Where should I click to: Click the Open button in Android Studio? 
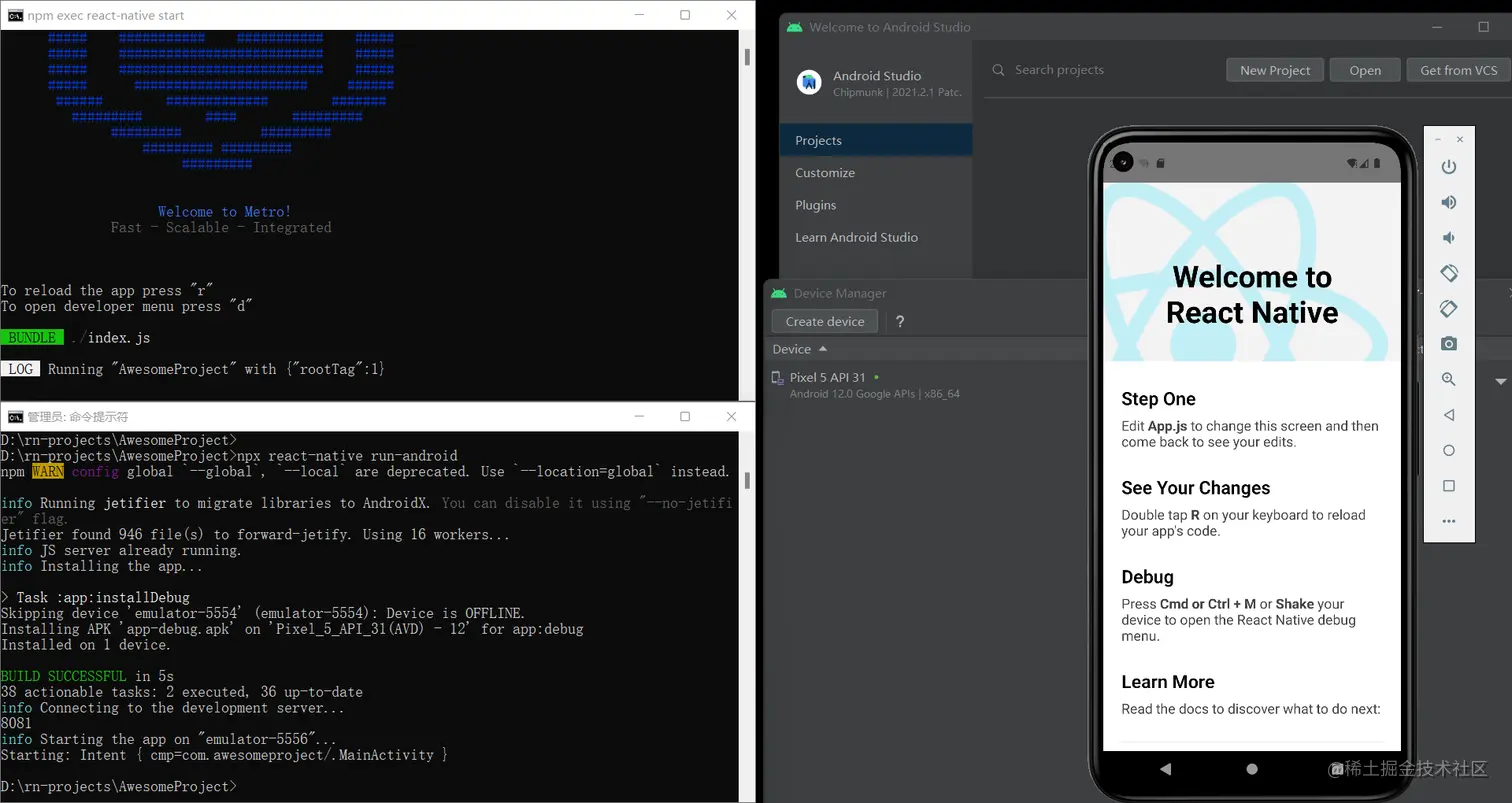click(1365, 70)
